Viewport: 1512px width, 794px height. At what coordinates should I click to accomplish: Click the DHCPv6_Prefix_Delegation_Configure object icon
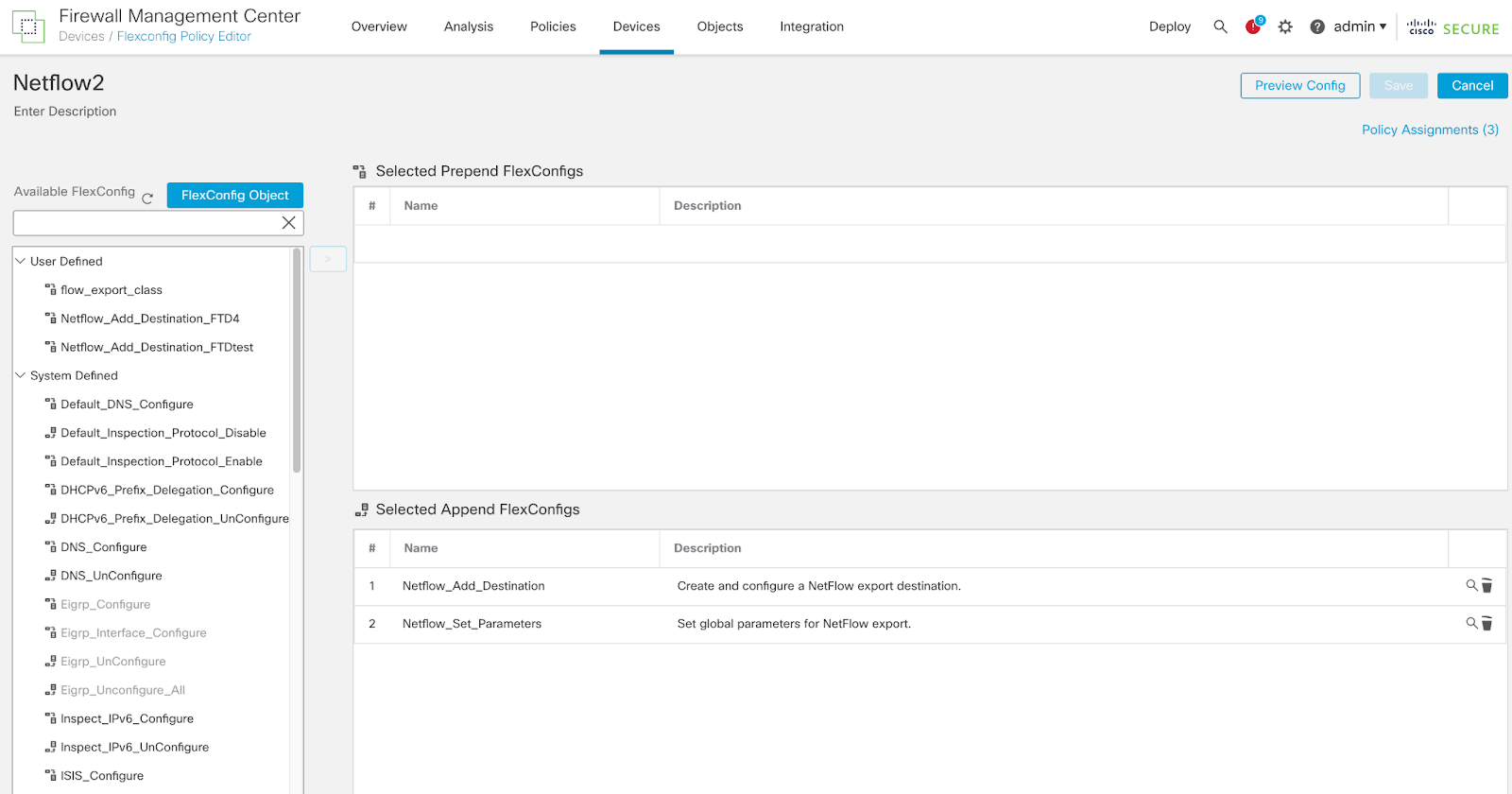[x=51, y=490]
